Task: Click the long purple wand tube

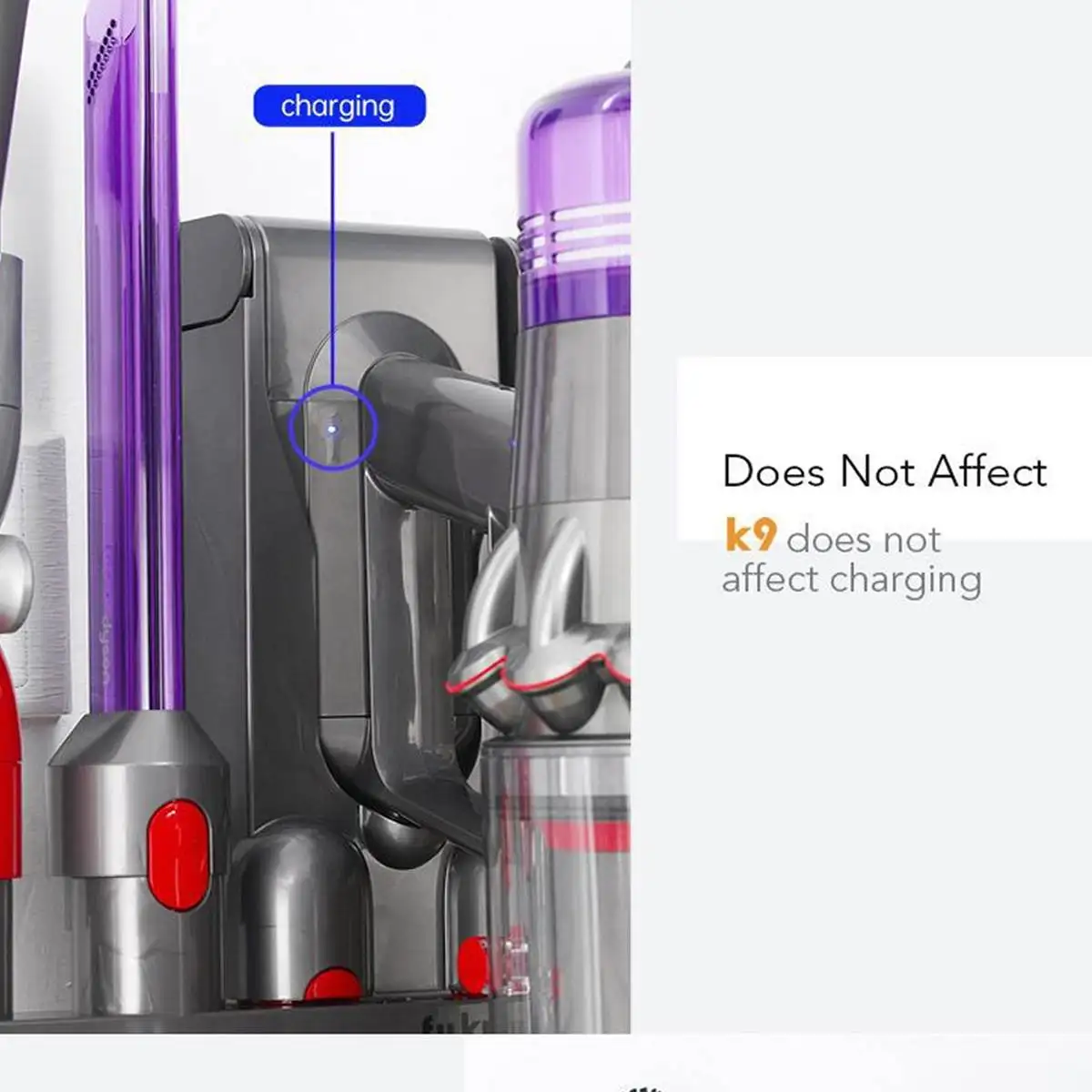Action: click(134, 355)
